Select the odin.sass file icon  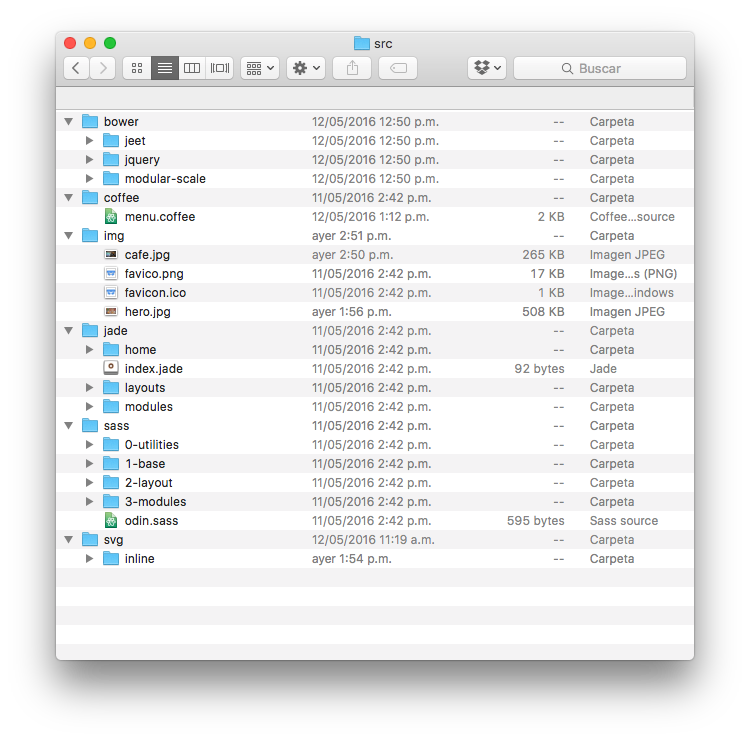click(111, 520)
